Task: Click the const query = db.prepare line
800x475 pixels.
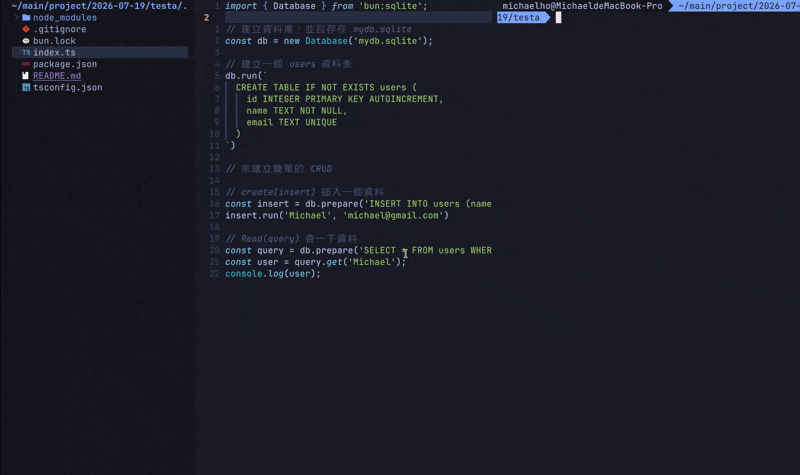Action: [358, 251]
